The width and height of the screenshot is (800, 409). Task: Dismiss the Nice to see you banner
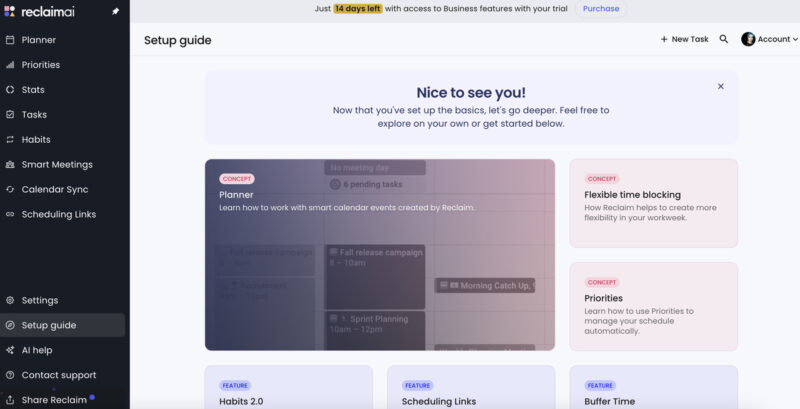(x=720, y=86)
